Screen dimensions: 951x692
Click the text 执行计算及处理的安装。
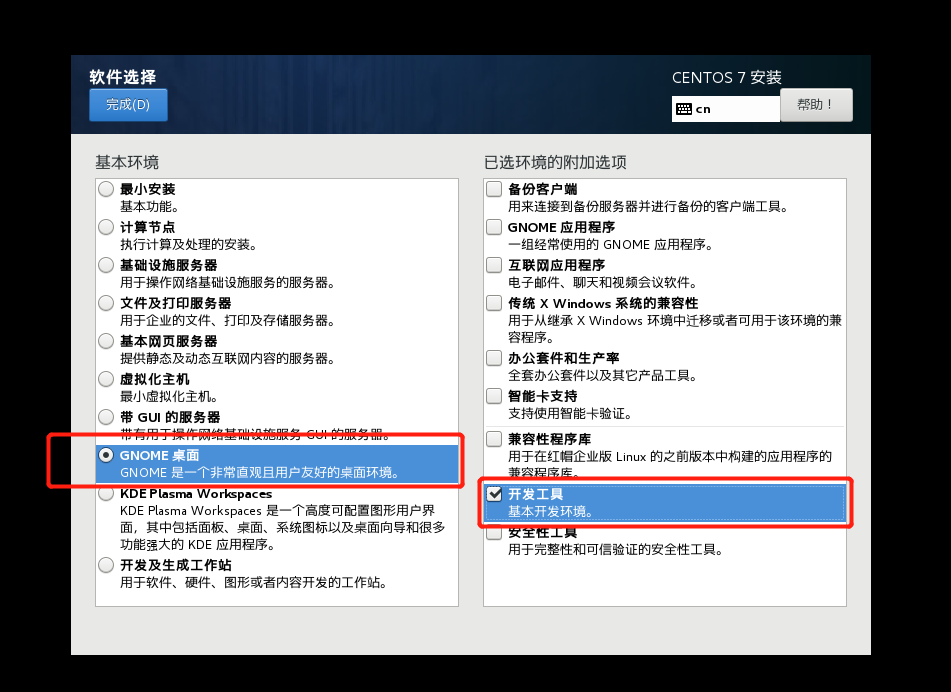click(x=189, y=244)
